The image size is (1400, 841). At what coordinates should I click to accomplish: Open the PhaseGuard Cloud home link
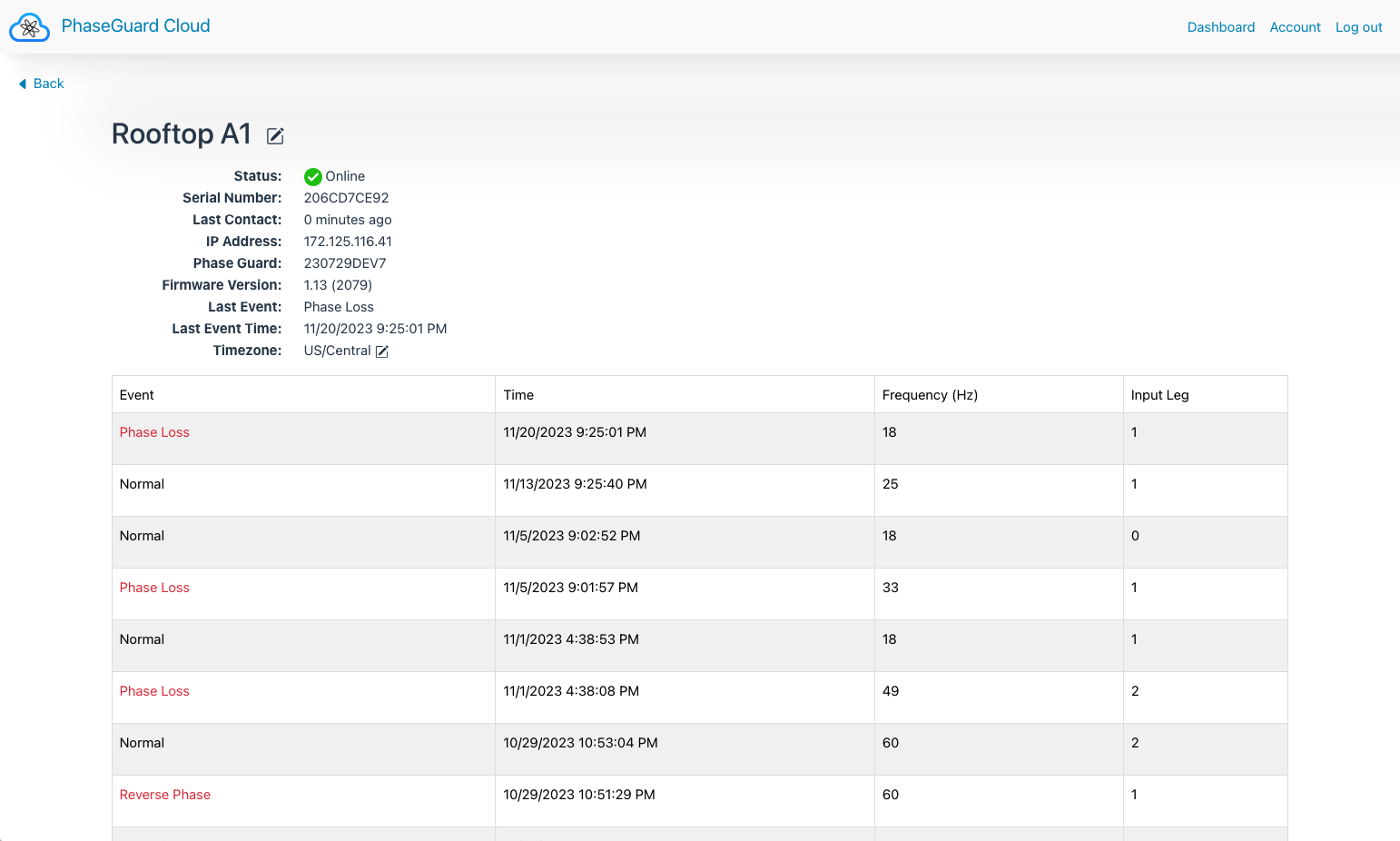(135, 26)
